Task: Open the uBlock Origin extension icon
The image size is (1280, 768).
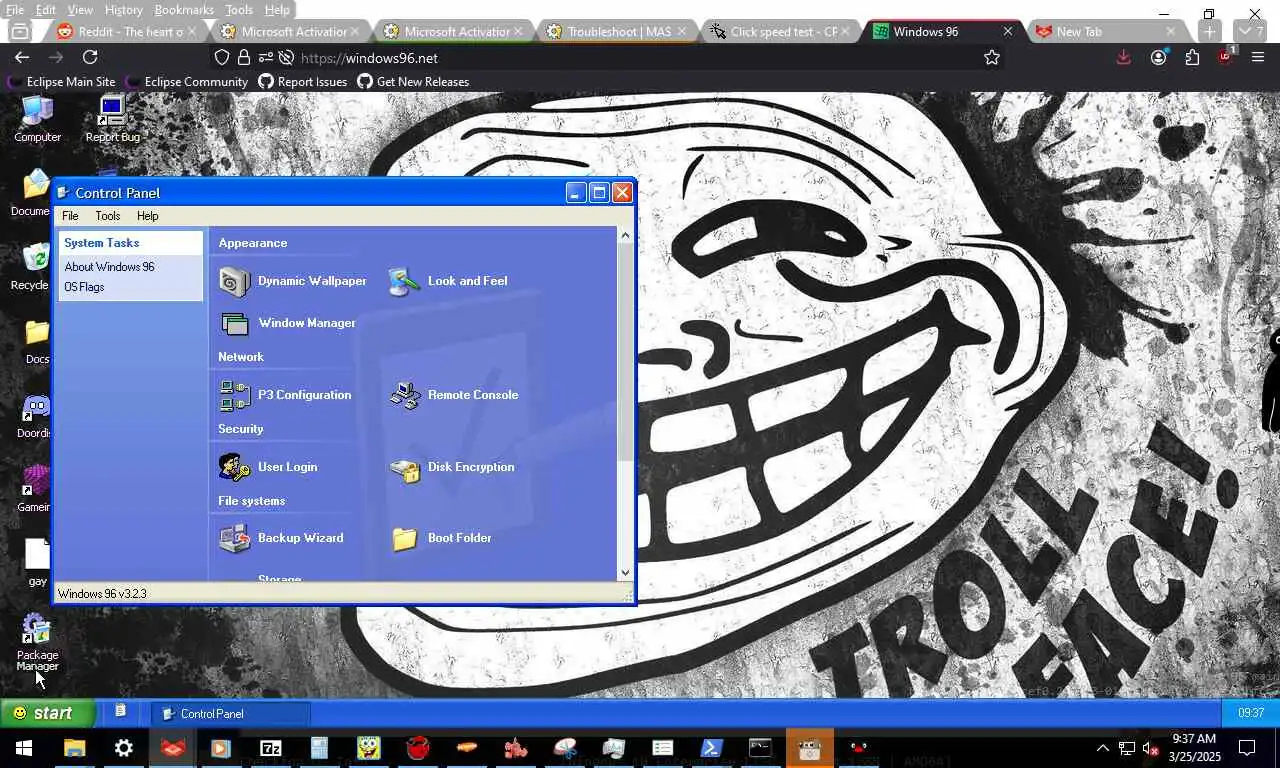Action: (x=1225, y=57)
